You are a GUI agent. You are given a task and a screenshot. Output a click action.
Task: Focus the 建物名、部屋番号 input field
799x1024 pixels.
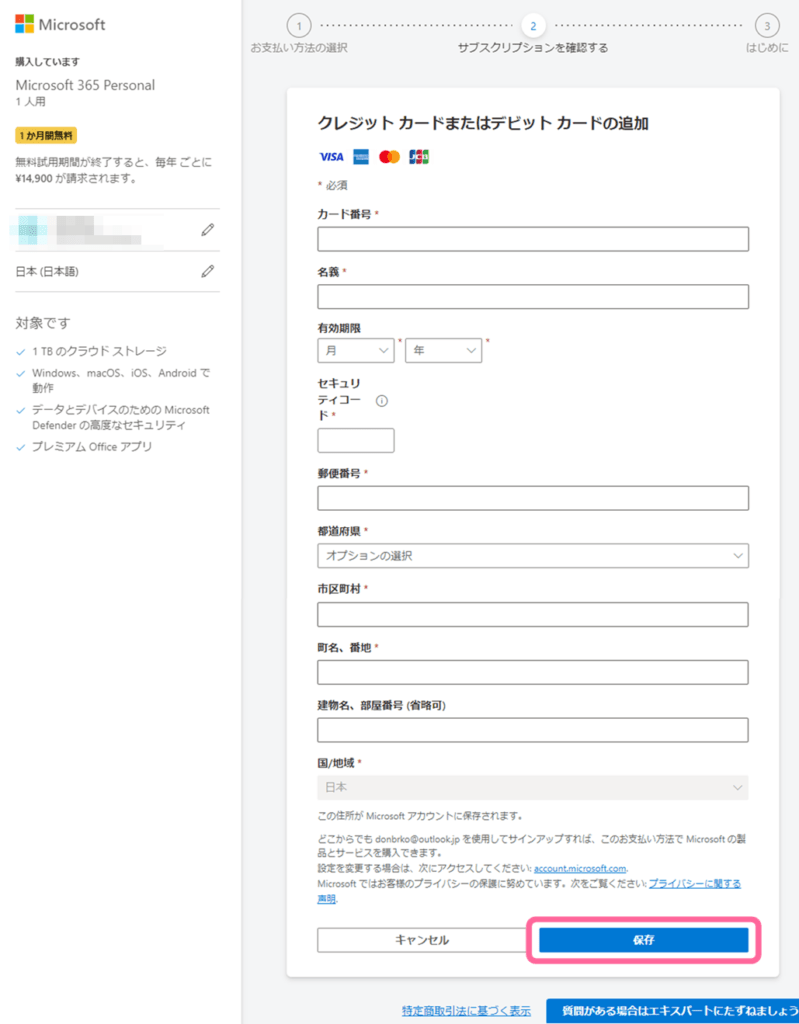click(533, 730)
